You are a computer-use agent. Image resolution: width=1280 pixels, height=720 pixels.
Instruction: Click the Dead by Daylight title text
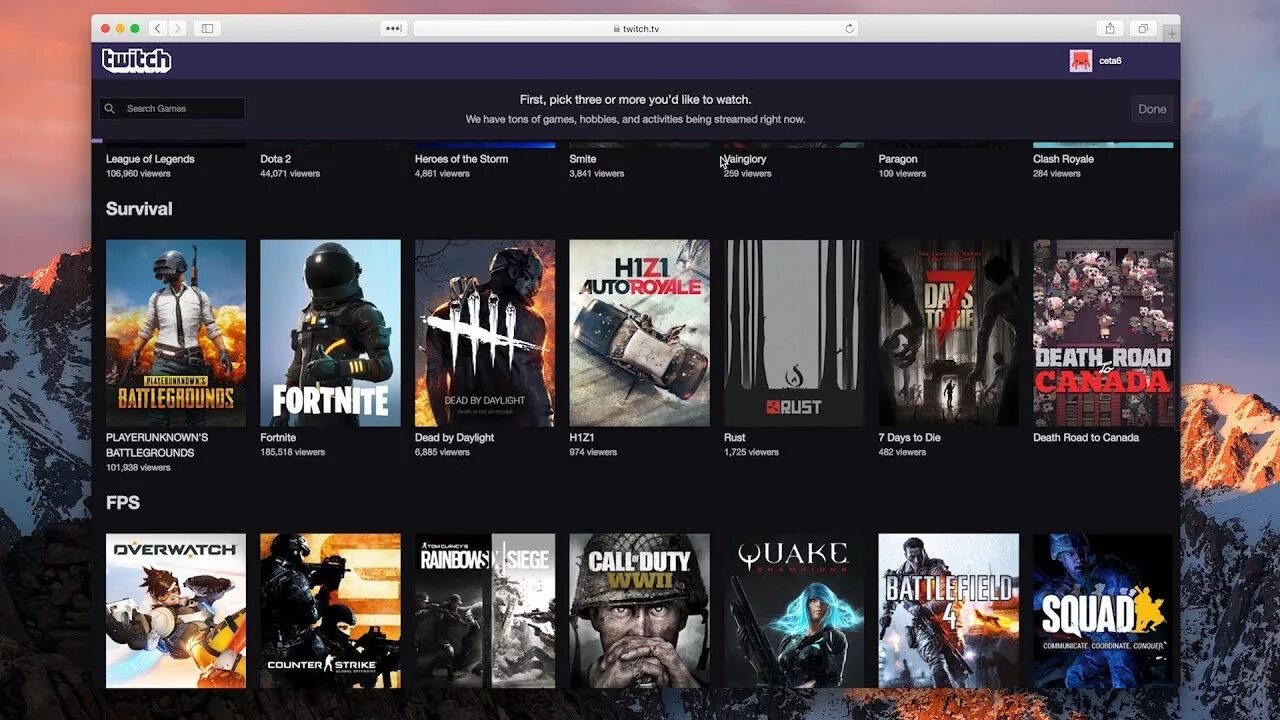coord(454,437)
